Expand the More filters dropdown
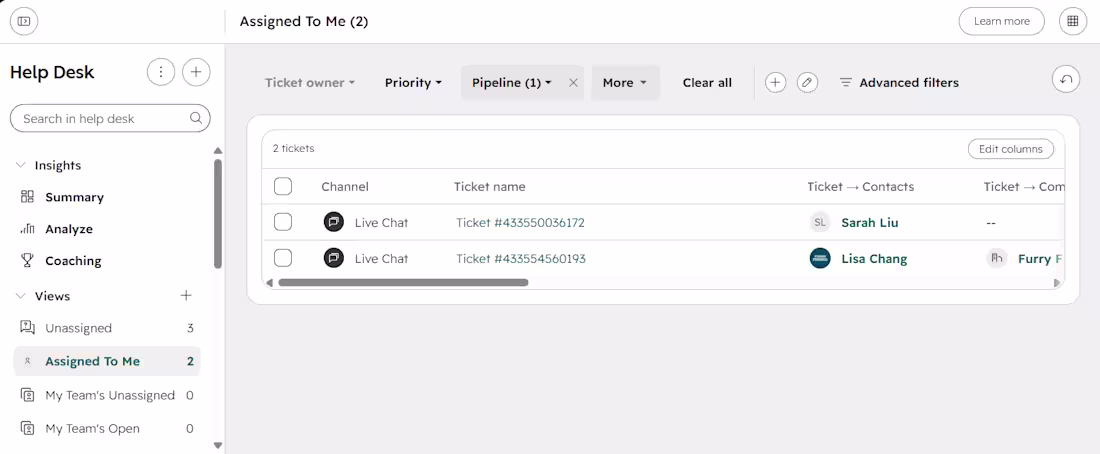1100x454 pixels. pos(625,83)
